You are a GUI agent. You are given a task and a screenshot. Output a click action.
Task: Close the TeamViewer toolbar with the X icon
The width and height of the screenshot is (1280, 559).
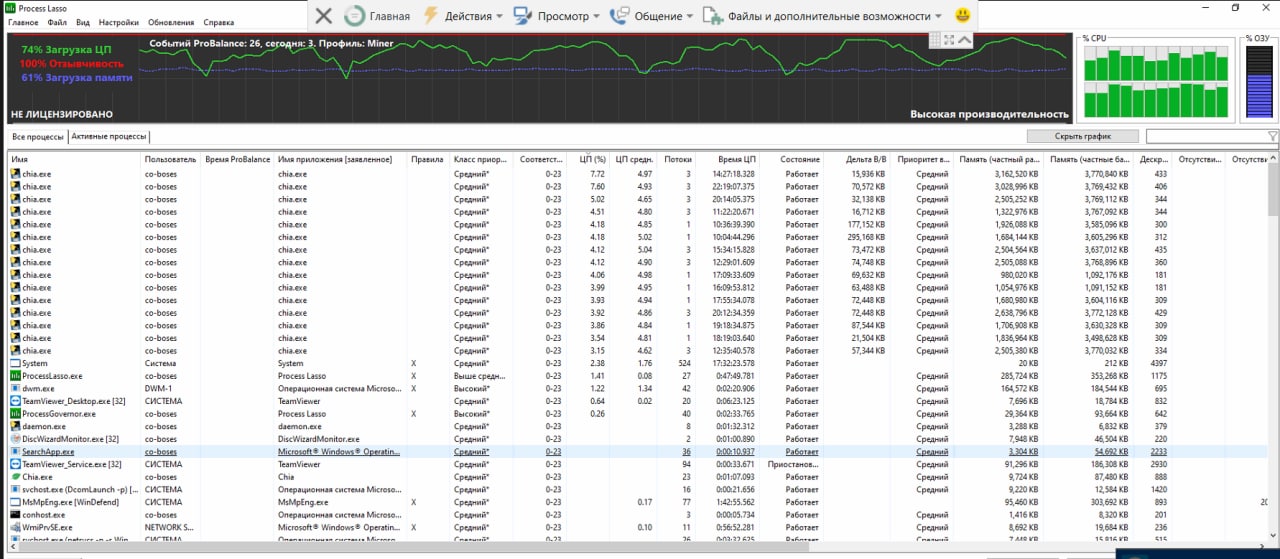[x=323, y=15]
